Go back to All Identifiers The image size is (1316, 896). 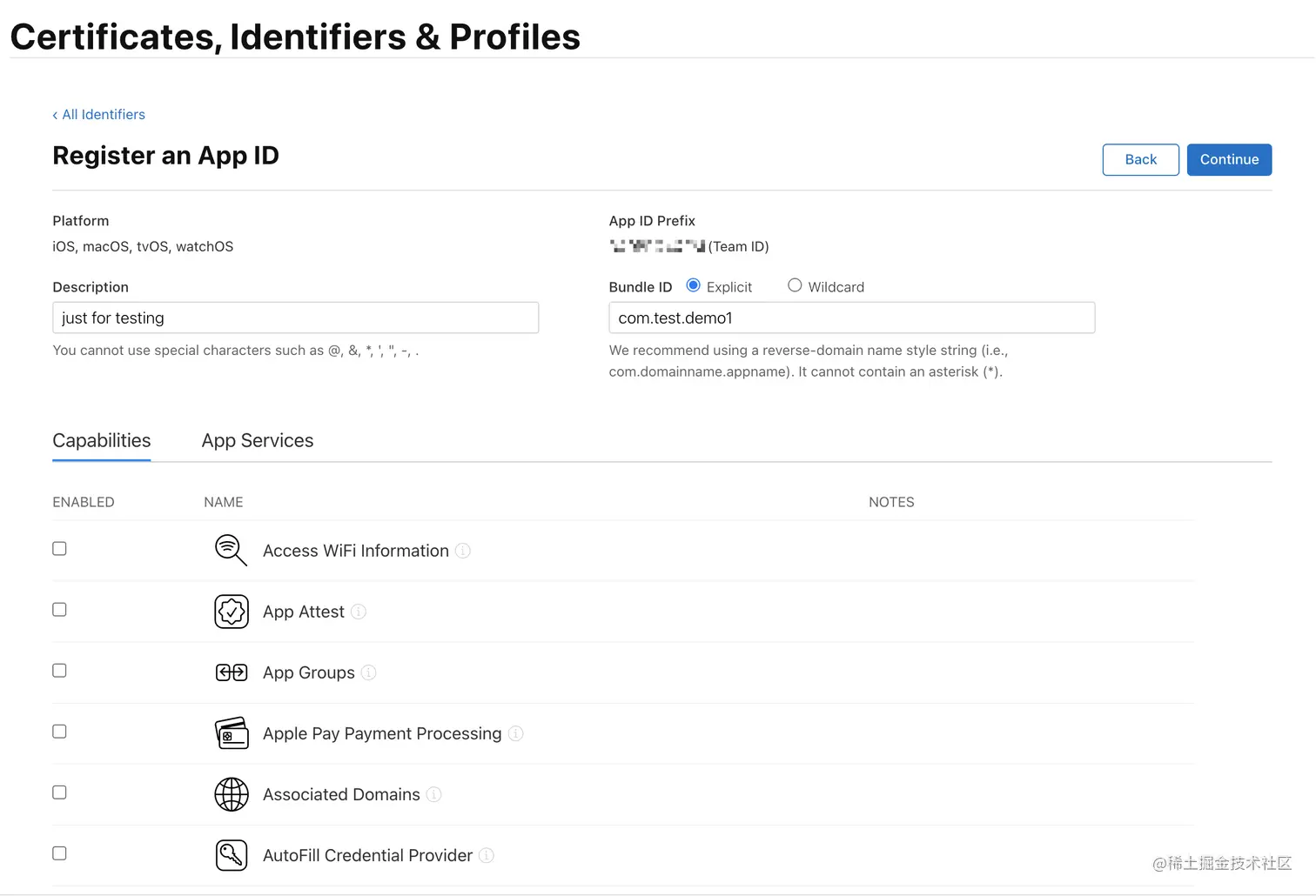pyautogui.click(x=99, y=115)
